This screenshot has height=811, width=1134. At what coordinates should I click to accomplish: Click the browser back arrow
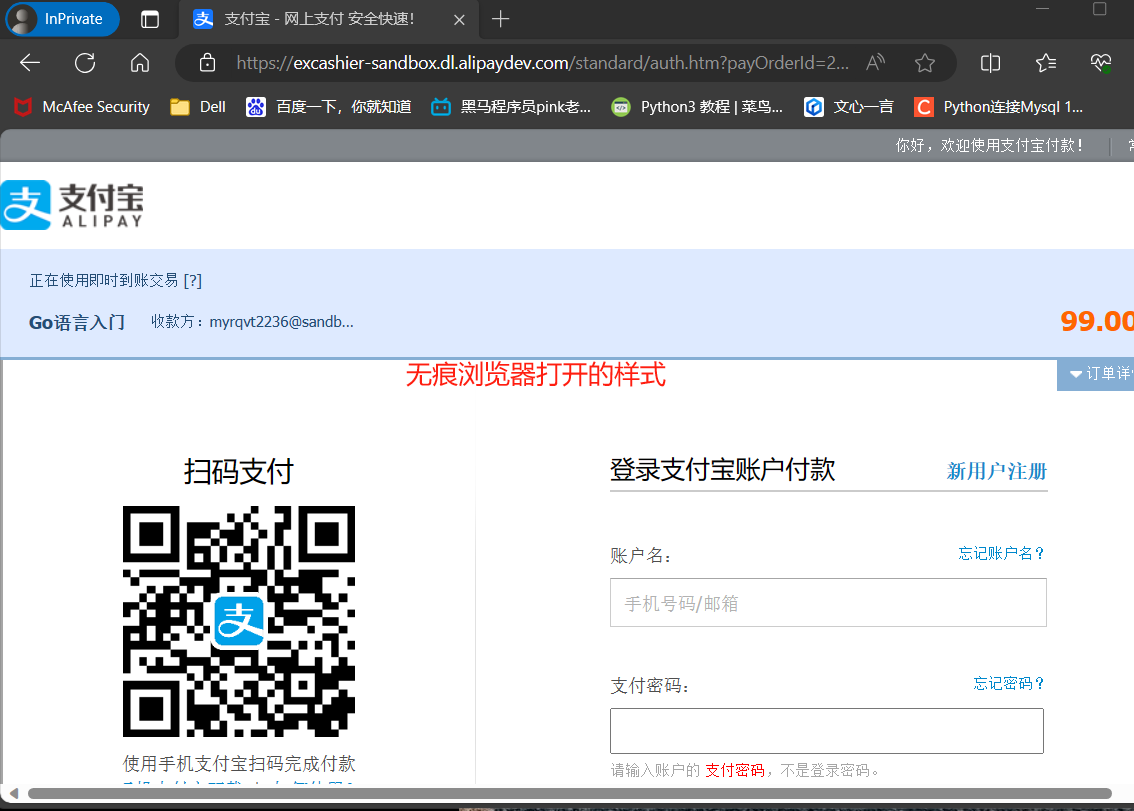[x=30, y=63]
